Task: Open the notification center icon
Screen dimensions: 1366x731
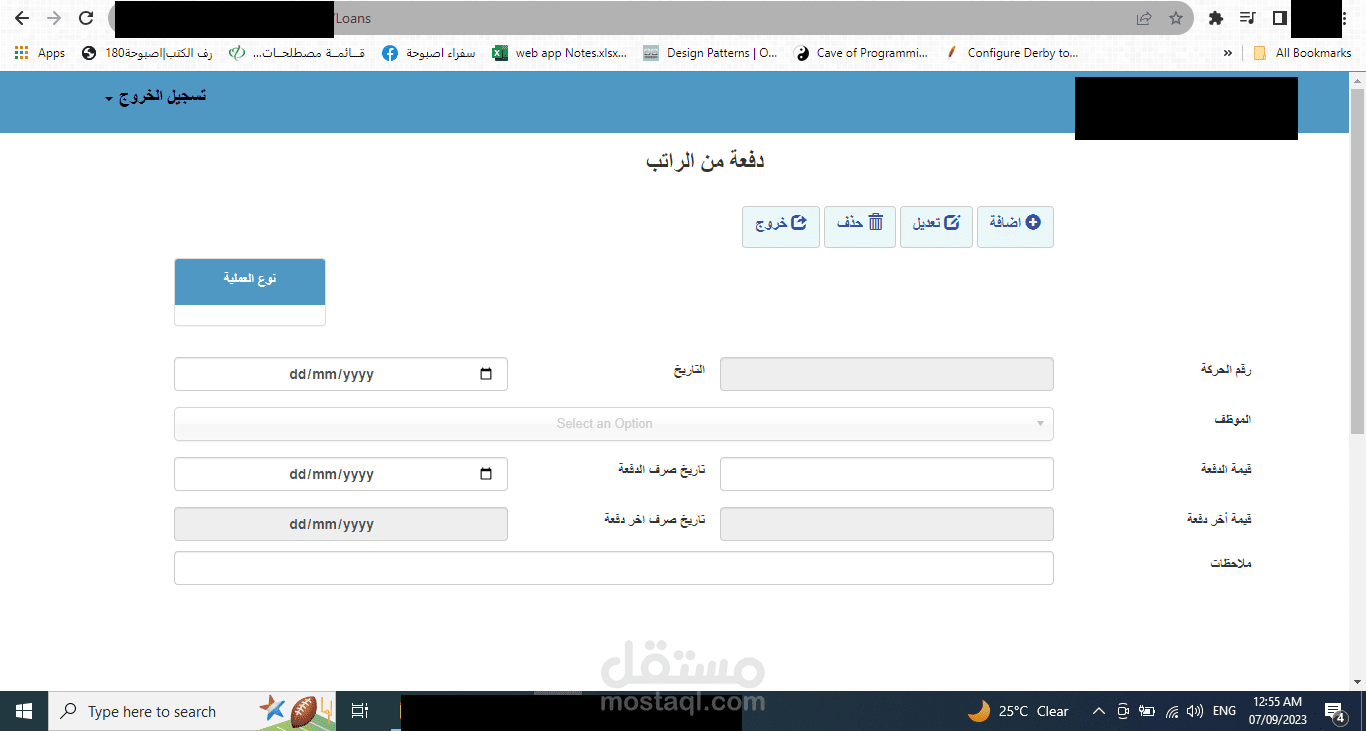Action: [x=1335, y=711]
